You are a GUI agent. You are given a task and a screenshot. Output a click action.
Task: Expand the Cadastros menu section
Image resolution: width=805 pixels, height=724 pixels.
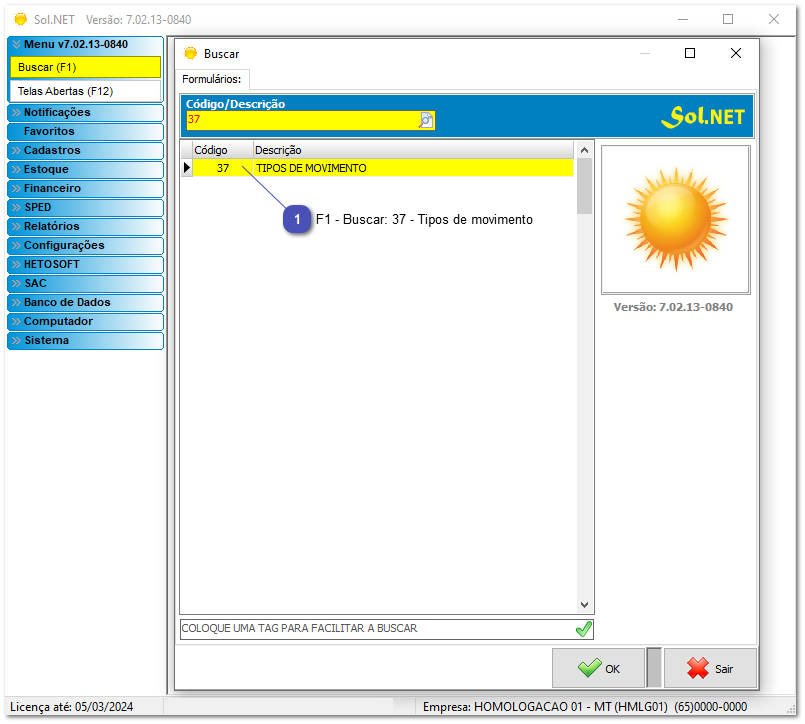pyautogui.click(x=84, y=150)
